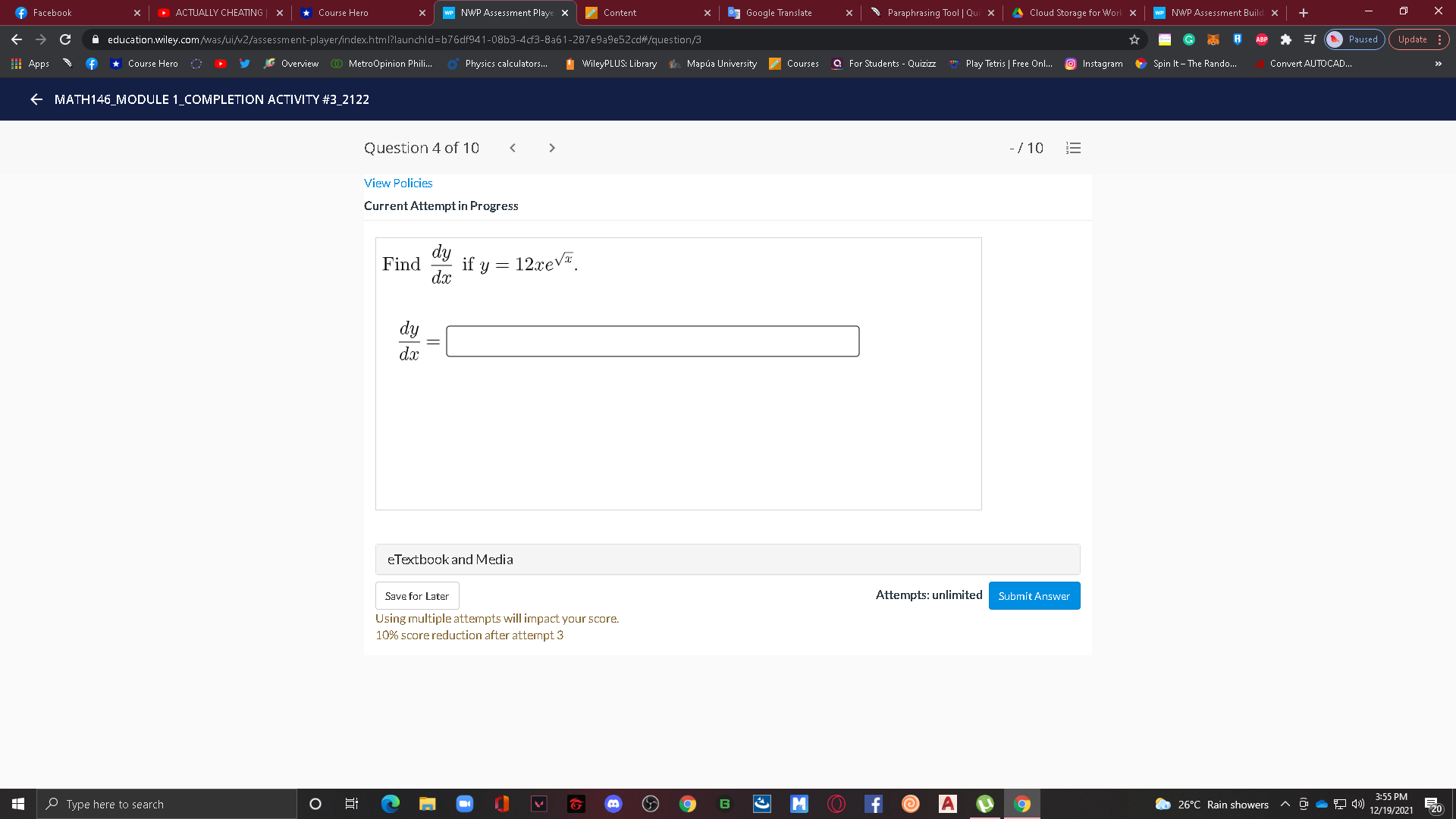Open the Extensions puzzle icon
This screenshot has height=819, width=1456.
[1285, 39]
